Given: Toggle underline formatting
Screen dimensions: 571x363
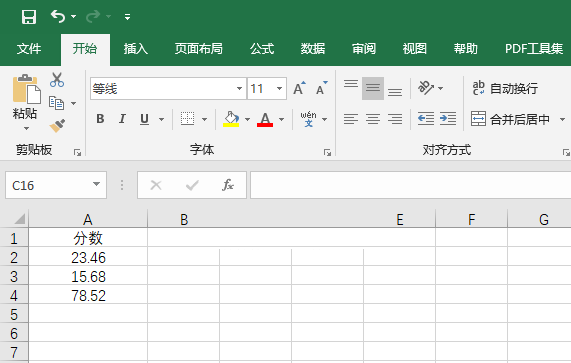Looking at the screenshot, I should pos(145,119).
